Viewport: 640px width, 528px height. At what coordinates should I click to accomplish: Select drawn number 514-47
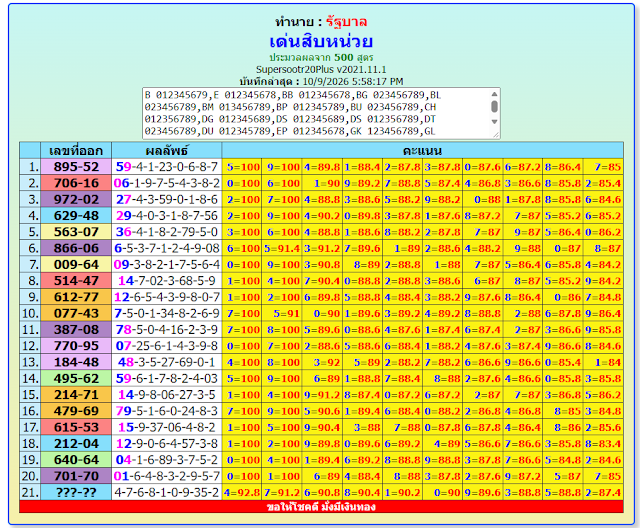click(76, 281)
